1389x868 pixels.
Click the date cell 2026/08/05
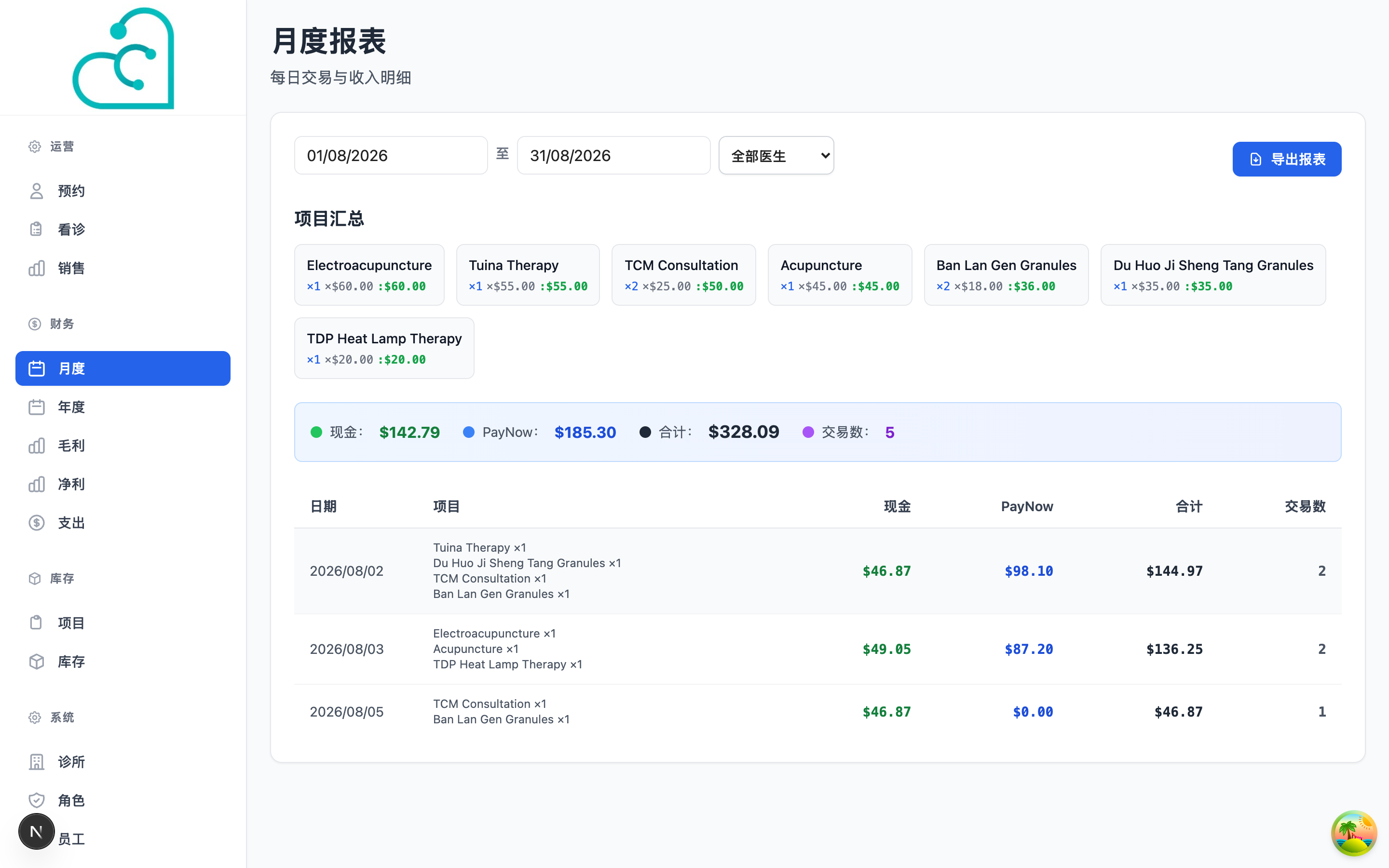(347, 712)
